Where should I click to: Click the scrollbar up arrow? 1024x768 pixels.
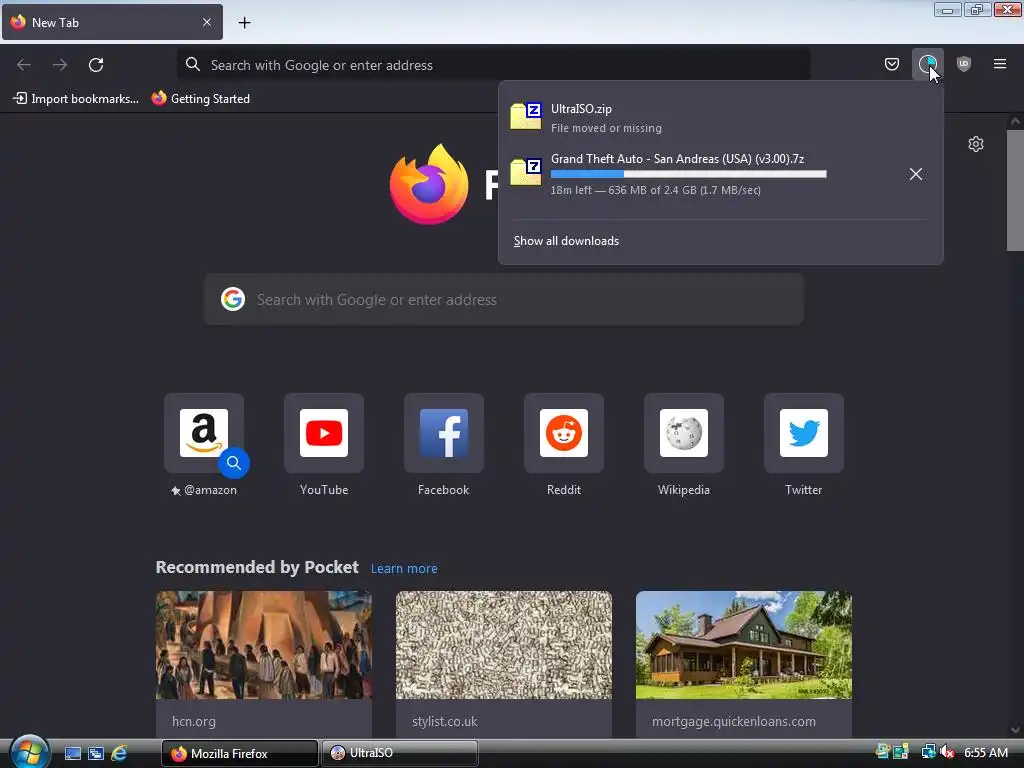[1015, 121]
